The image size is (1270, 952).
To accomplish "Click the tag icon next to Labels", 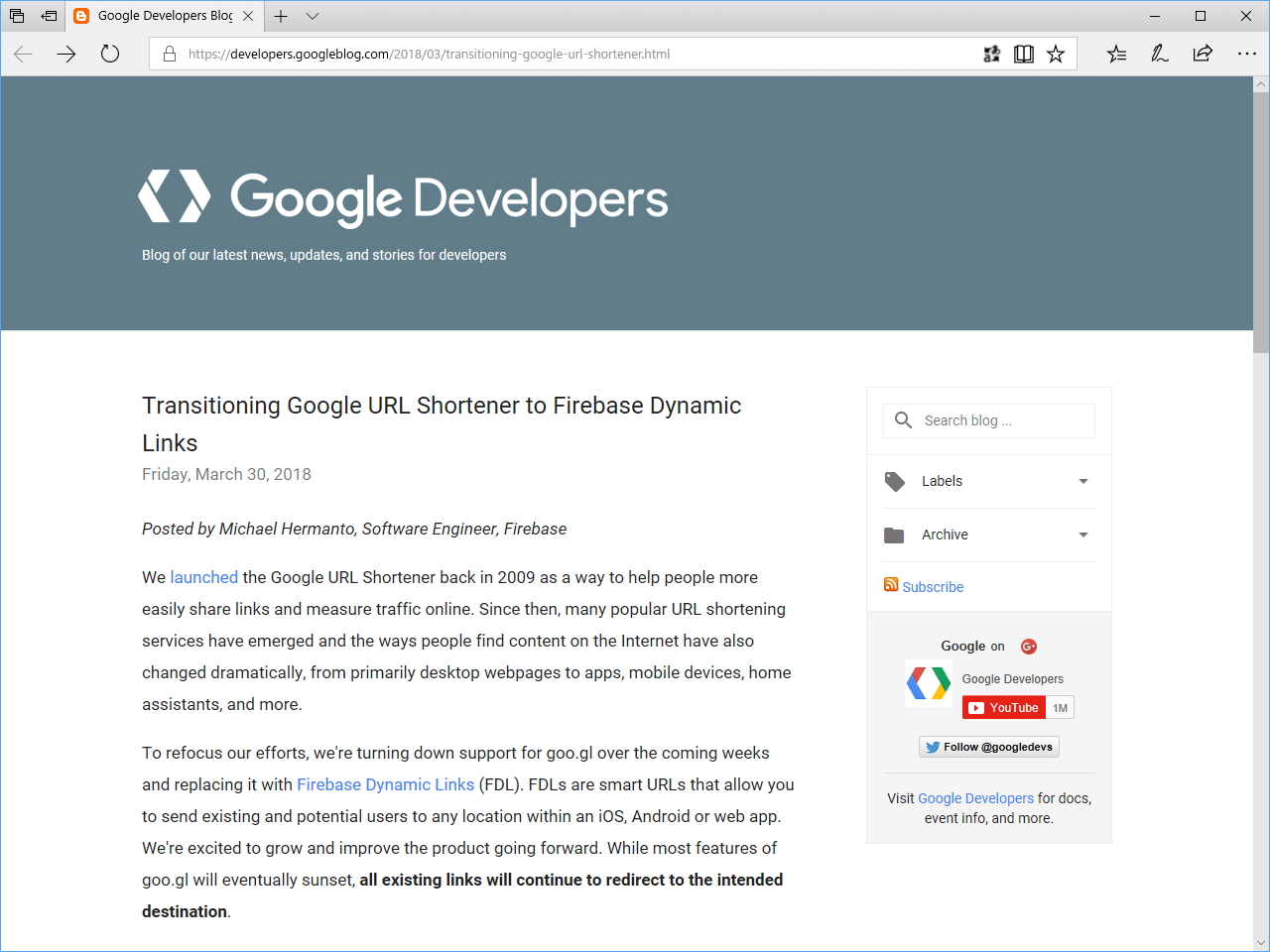I will point(894,481).
